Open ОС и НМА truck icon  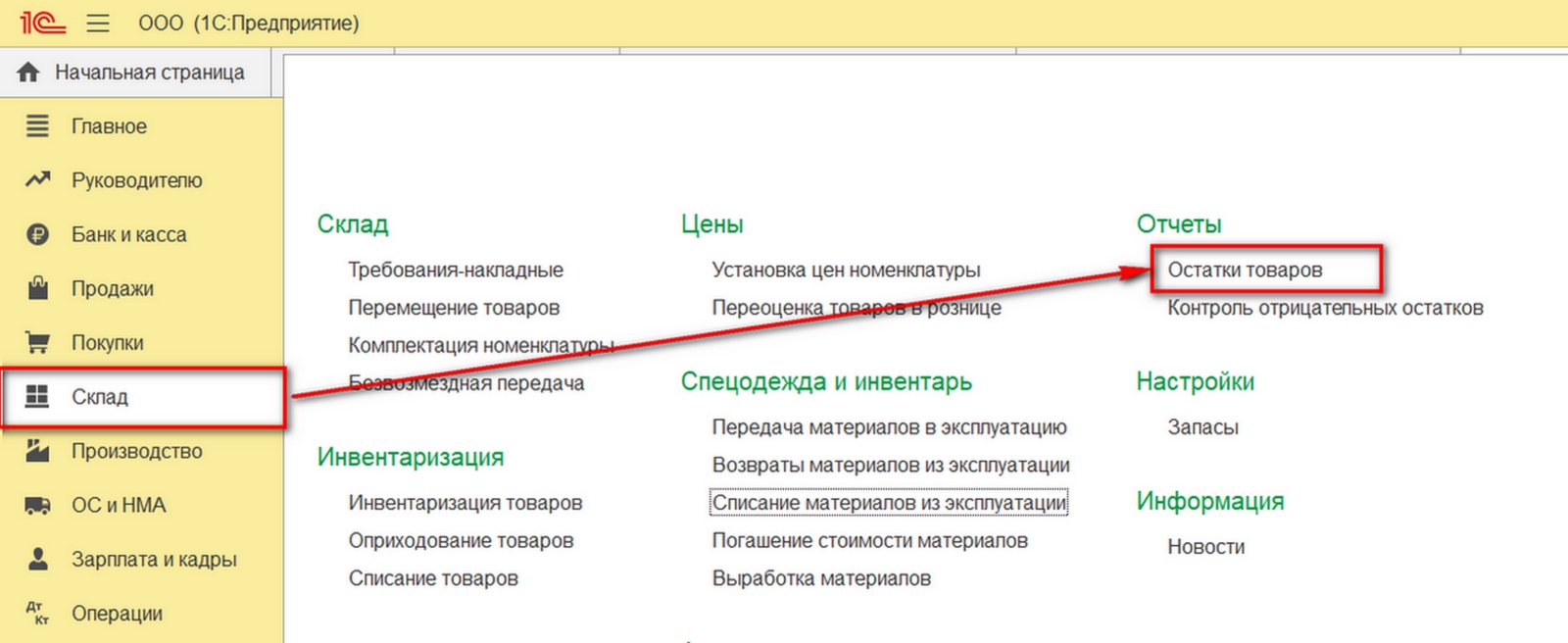click(x=37, y=505)
